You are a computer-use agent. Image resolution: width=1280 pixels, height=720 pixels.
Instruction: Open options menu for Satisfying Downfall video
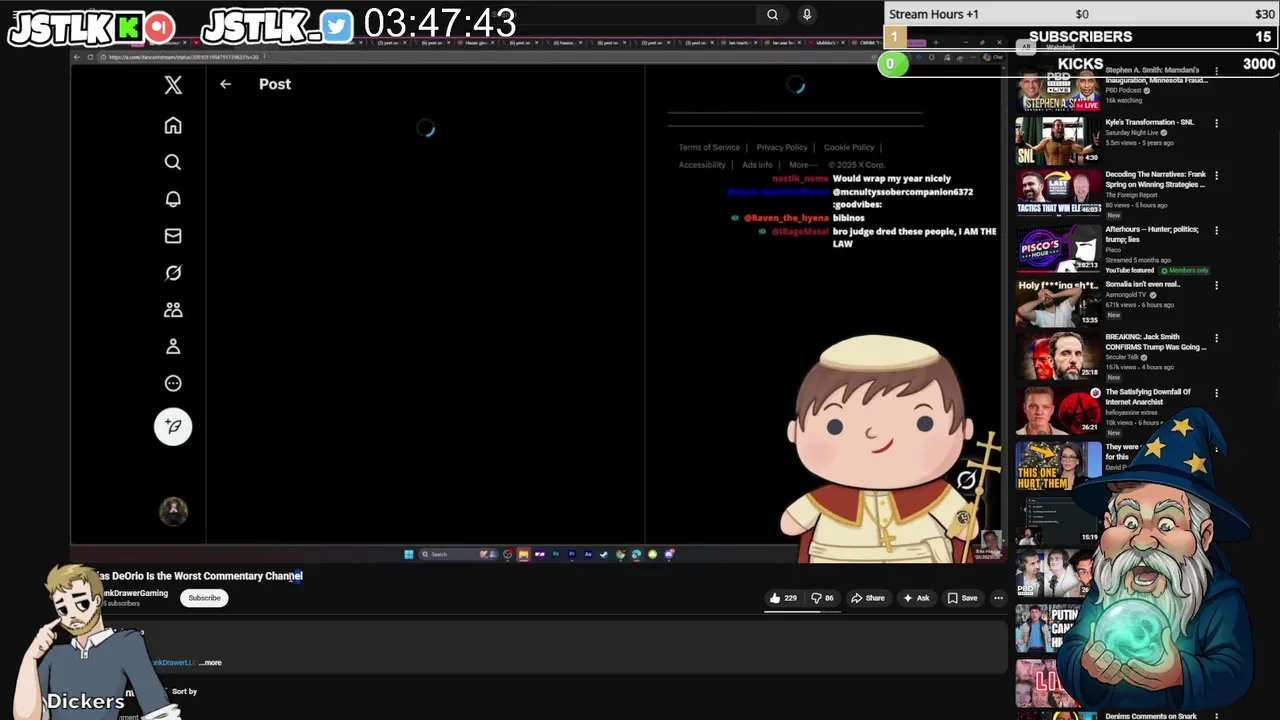coord(1216,393)
